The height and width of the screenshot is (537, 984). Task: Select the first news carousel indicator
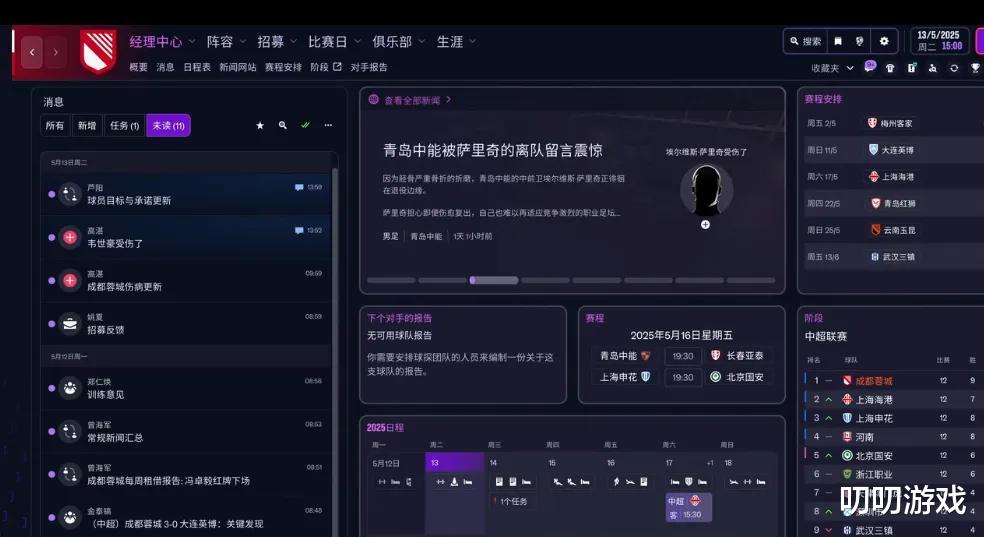click(391, 280)
